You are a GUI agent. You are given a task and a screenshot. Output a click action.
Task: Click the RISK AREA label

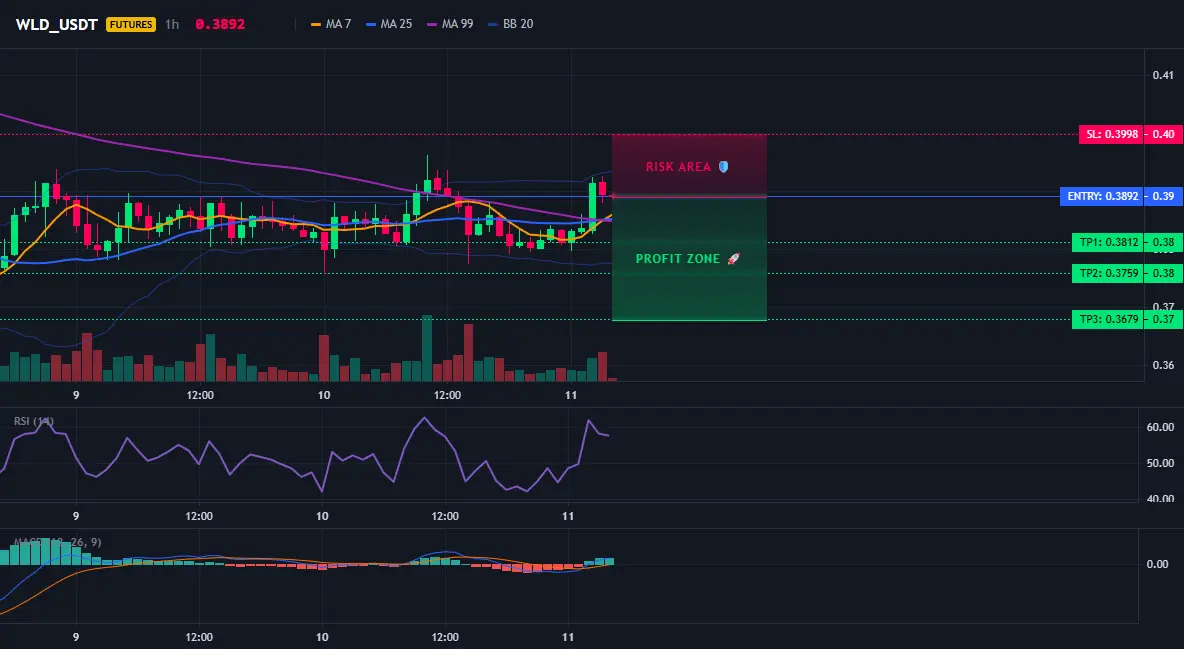coord(687,166)
